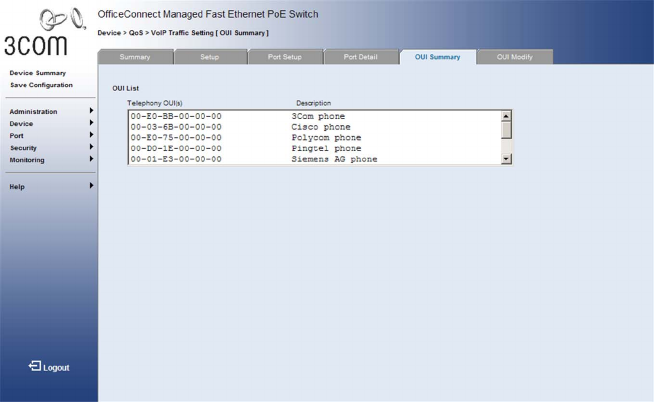This screenshot has height=402, width=654.
Task: Select the OUI Summary tab
Action: coord(438,57)
